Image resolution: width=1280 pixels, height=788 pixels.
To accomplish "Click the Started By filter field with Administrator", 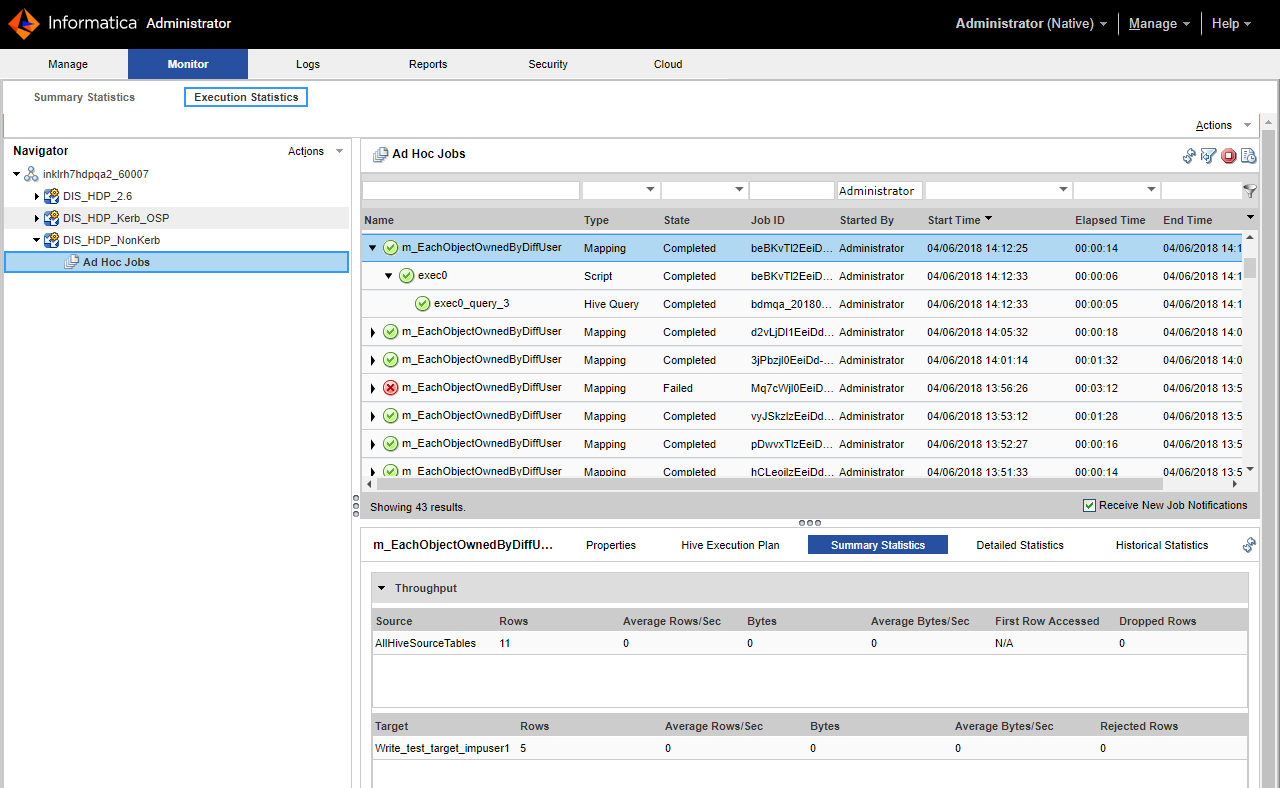I will (880, 190).
